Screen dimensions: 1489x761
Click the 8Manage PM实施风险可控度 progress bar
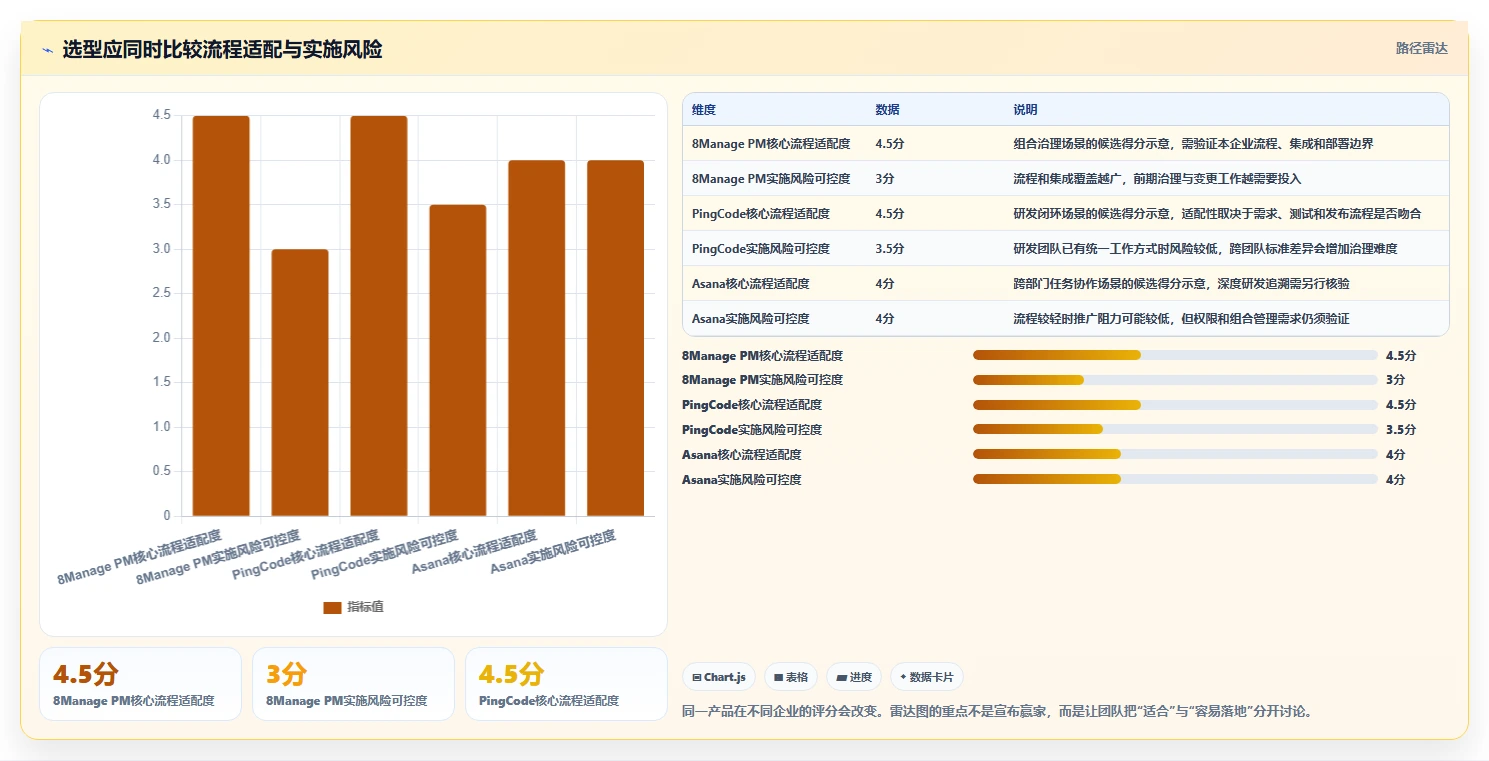point(1175,380)
